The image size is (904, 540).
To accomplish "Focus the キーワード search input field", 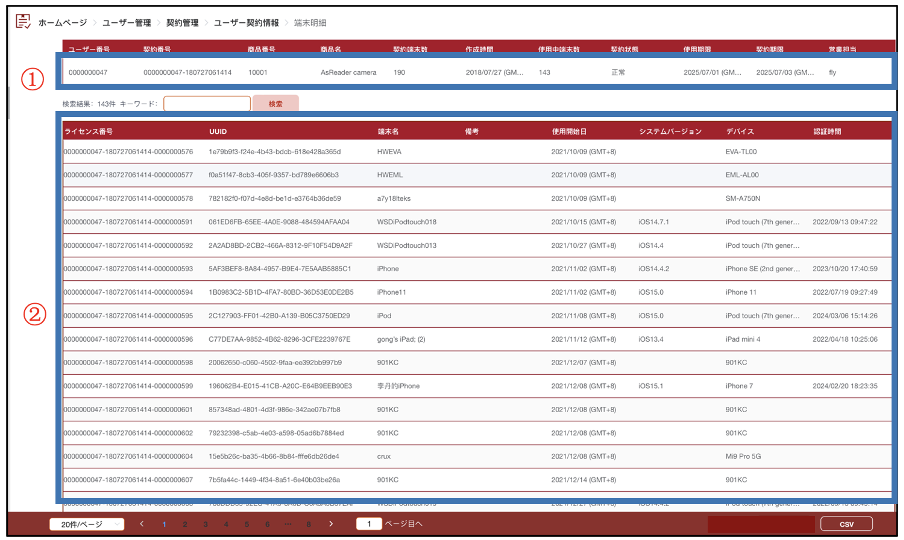I will pyautogui.click(x=207, y=103).
